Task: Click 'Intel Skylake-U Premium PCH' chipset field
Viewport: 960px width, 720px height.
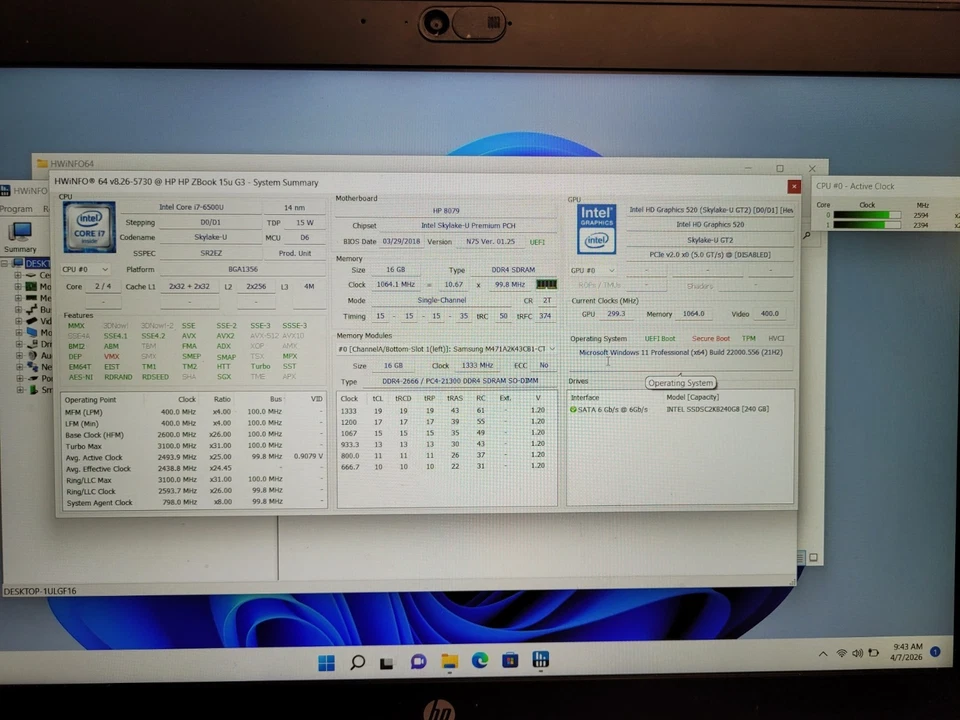Action: point(468,225)
